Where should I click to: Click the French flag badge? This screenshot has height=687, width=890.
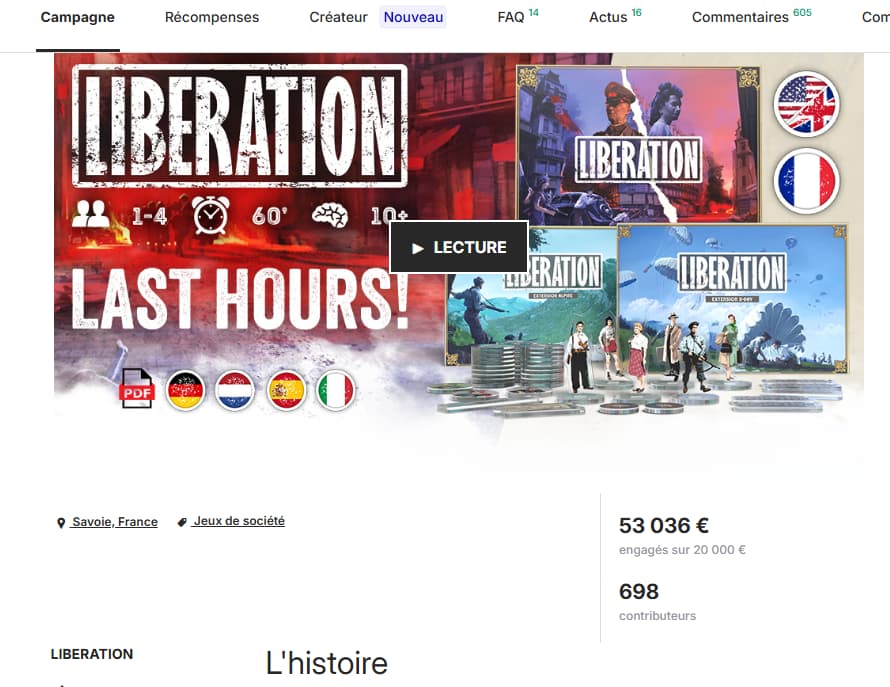click(807, 181)
